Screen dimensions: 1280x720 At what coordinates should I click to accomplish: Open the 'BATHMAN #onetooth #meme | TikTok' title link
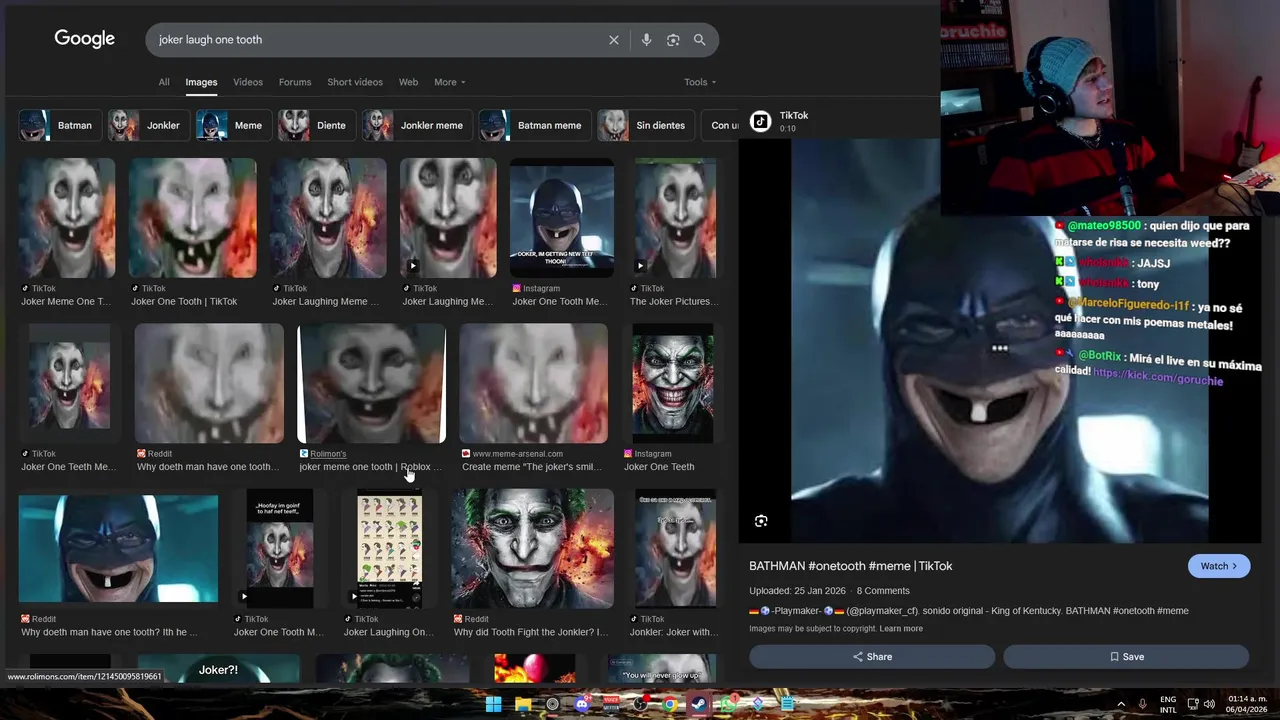[x=851, y=566]
